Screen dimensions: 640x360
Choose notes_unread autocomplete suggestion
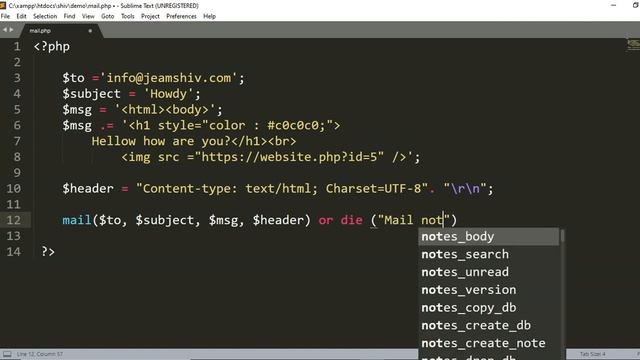(489, 272)
